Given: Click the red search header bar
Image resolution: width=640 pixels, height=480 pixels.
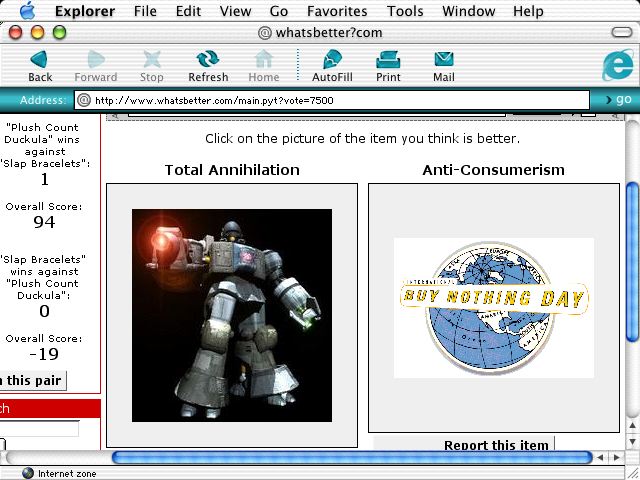Looking at the screenshot, I should 50,409.
